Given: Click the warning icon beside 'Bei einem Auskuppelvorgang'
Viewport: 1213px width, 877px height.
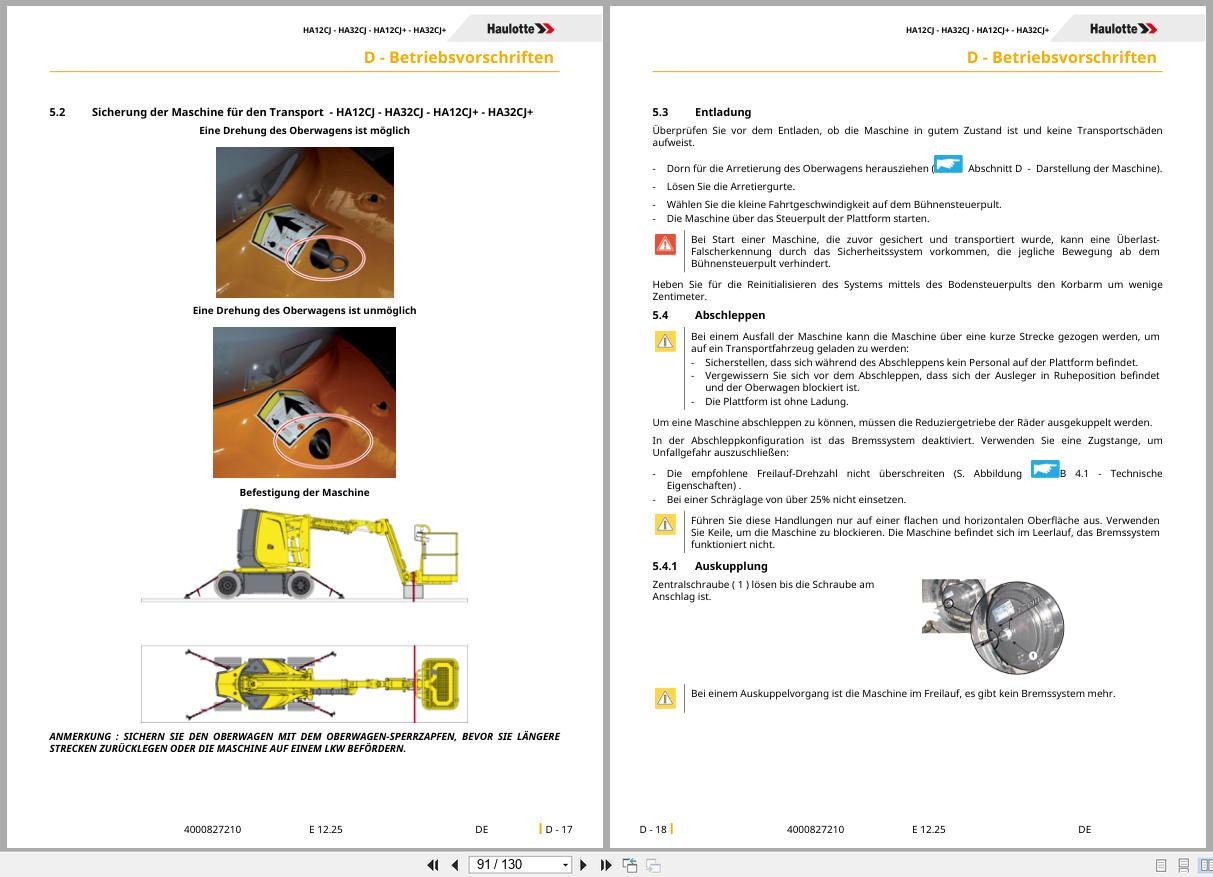Looking at the screenshot, I should 665,698.
